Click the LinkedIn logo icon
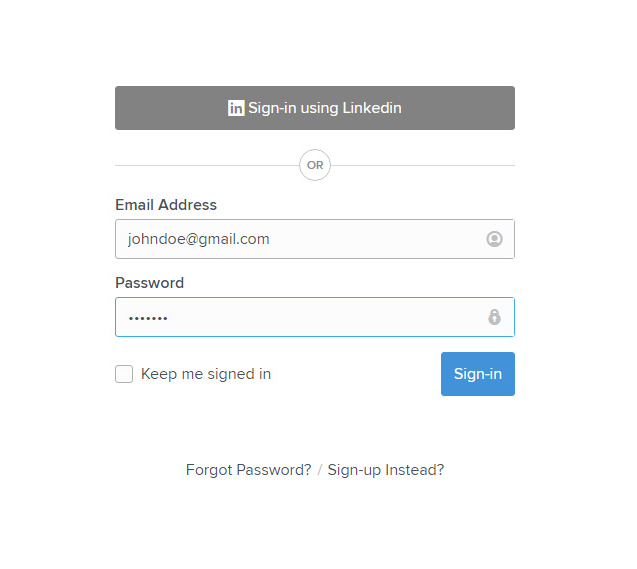 click(x=236, y=108)
